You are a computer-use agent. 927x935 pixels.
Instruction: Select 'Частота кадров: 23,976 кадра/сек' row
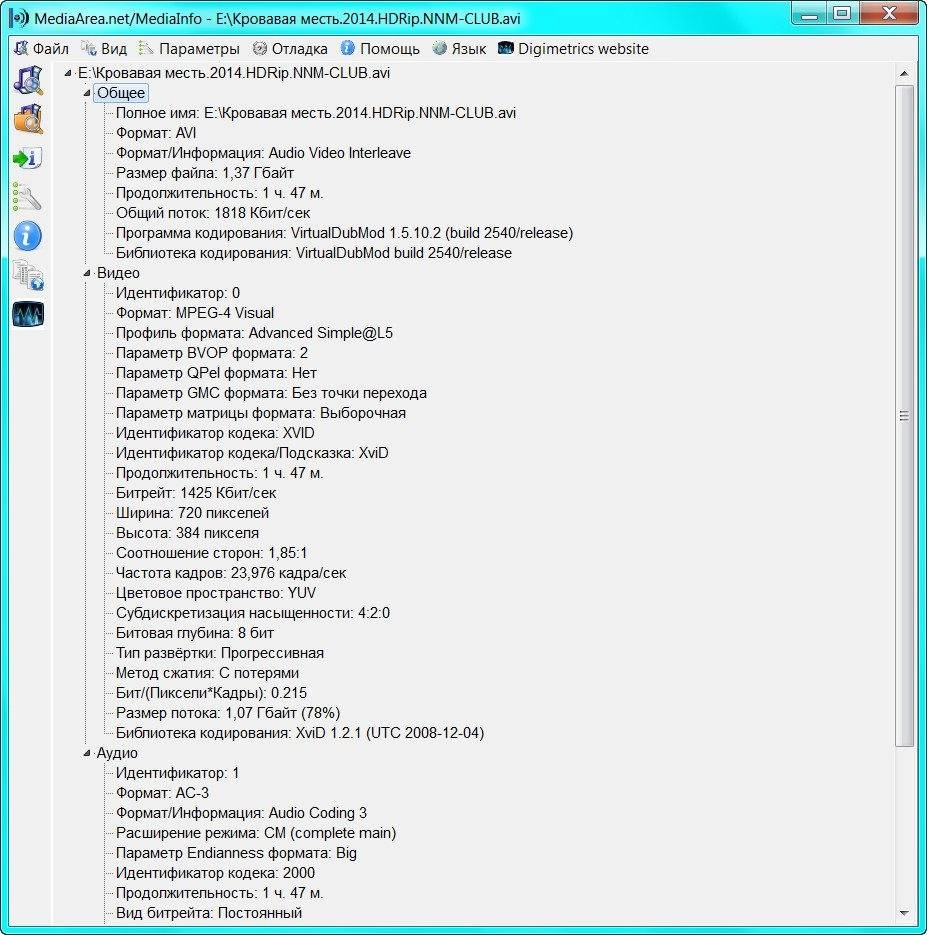point(231,573)
